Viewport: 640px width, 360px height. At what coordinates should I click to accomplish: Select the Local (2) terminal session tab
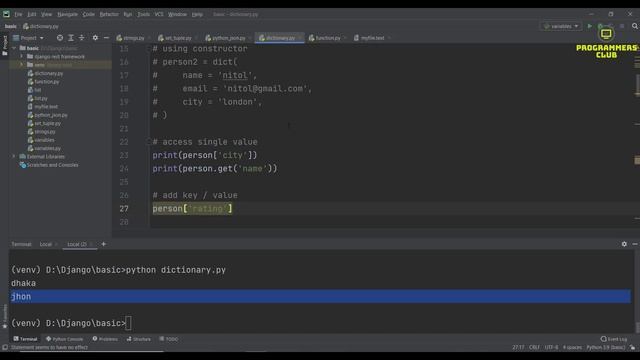[x=77, y=244]
